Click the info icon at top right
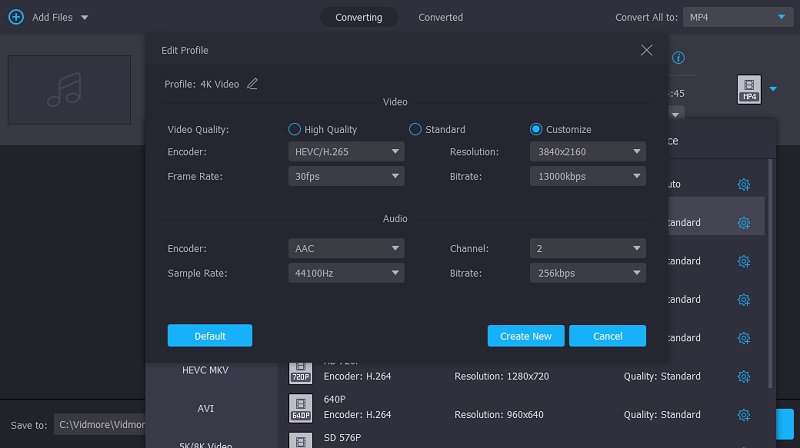The image size is (800, 448). pos(678,58)
